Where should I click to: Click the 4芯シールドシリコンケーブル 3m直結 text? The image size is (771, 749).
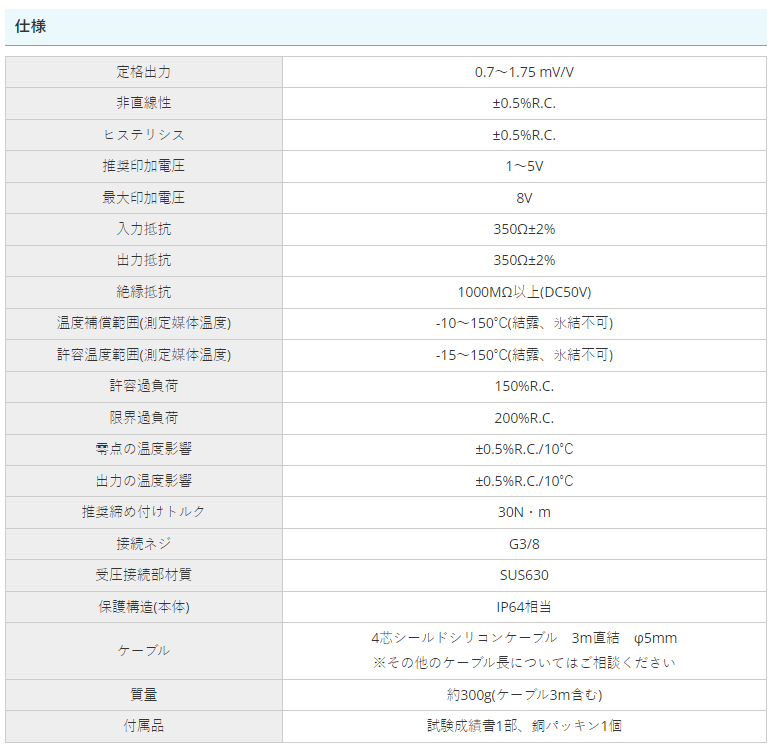(x=495, y=638)
